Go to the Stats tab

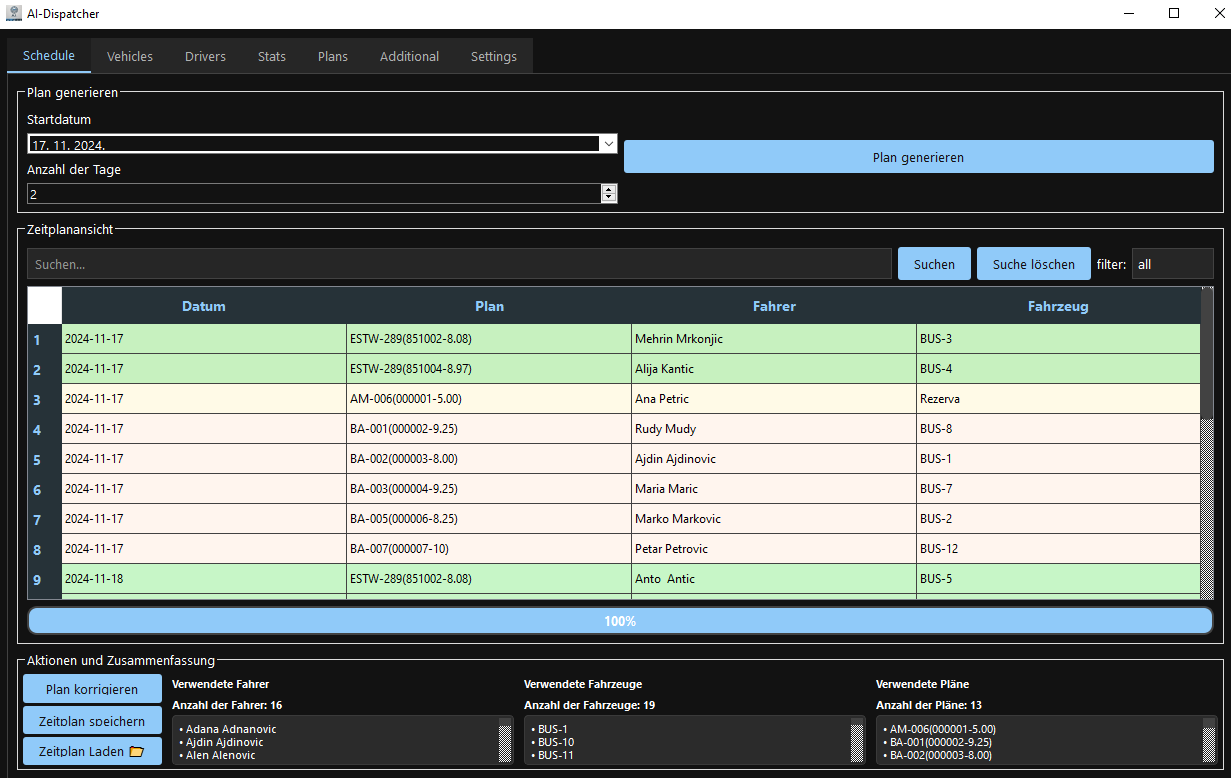point(272,56)
